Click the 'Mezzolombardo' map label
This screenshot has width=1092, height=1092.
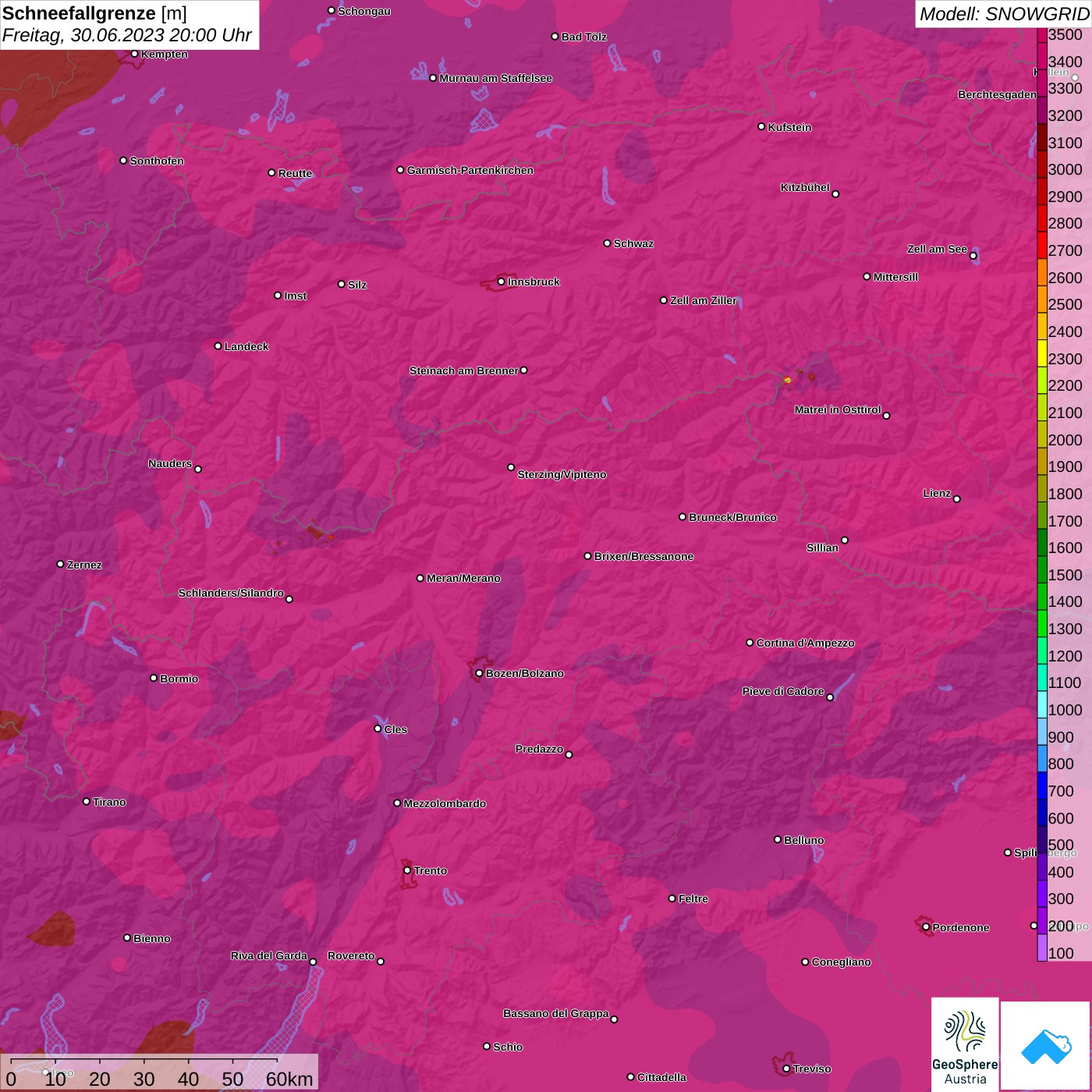coord(445,803)
